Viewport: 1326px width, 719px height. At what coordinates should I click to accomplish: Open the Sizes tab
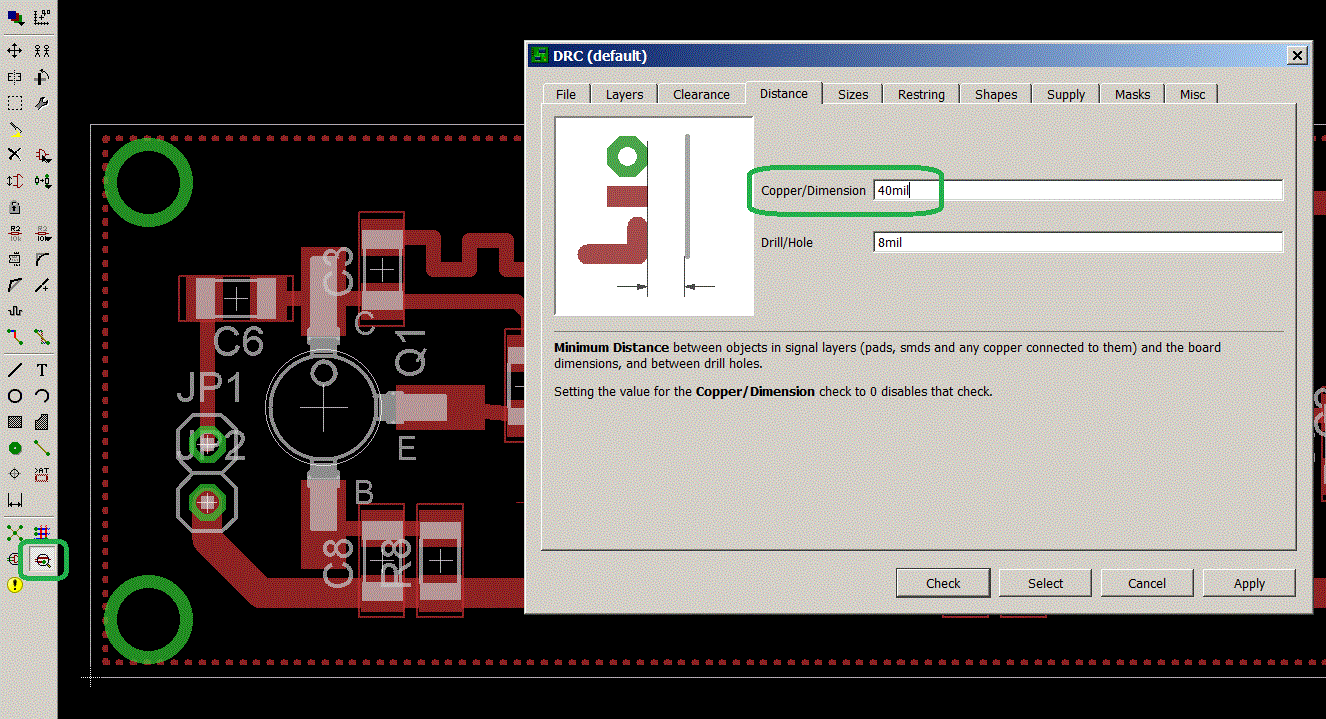(x=853, y=94)
